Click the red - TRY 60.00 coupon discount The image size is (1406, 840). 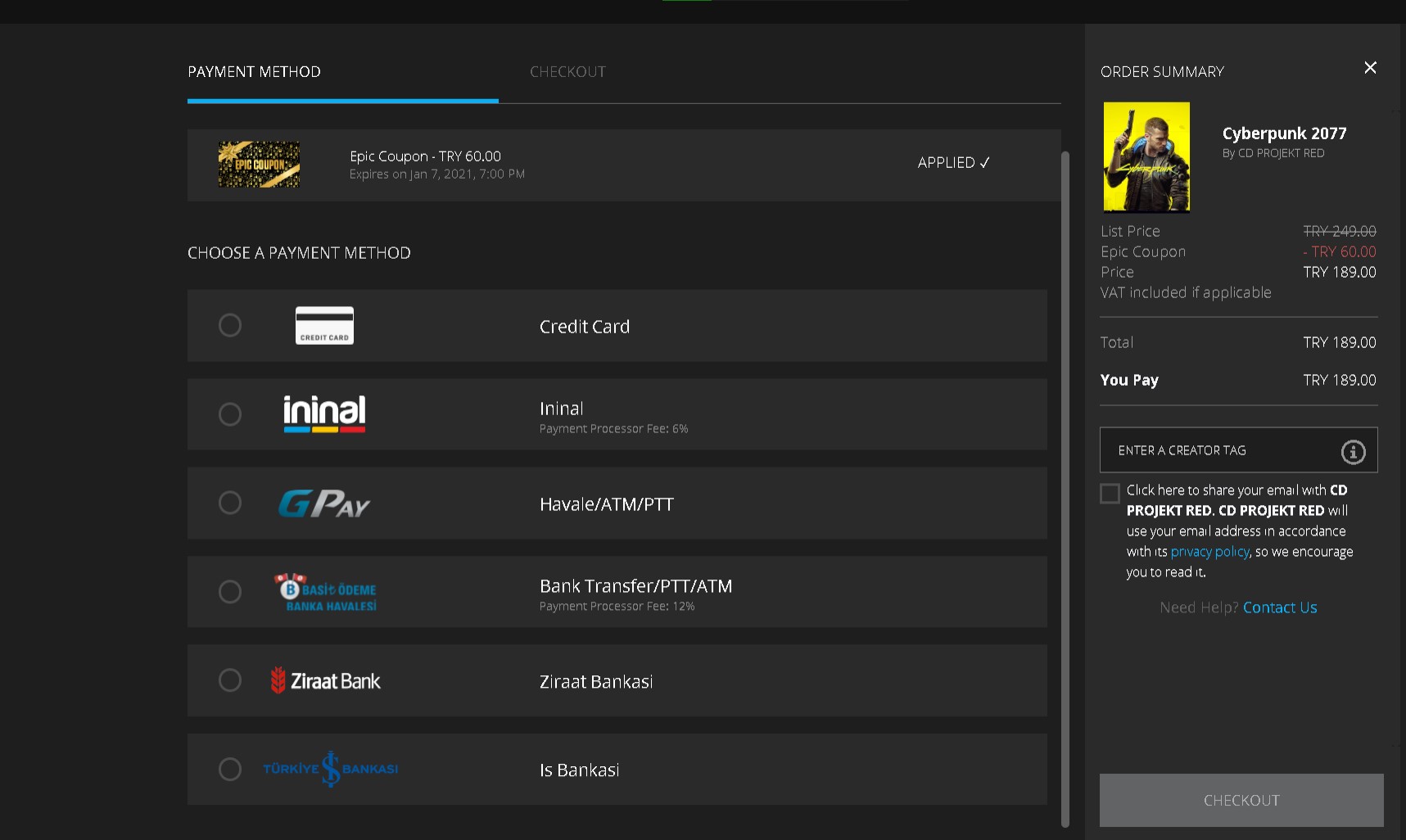click(x=1340, y=252)
